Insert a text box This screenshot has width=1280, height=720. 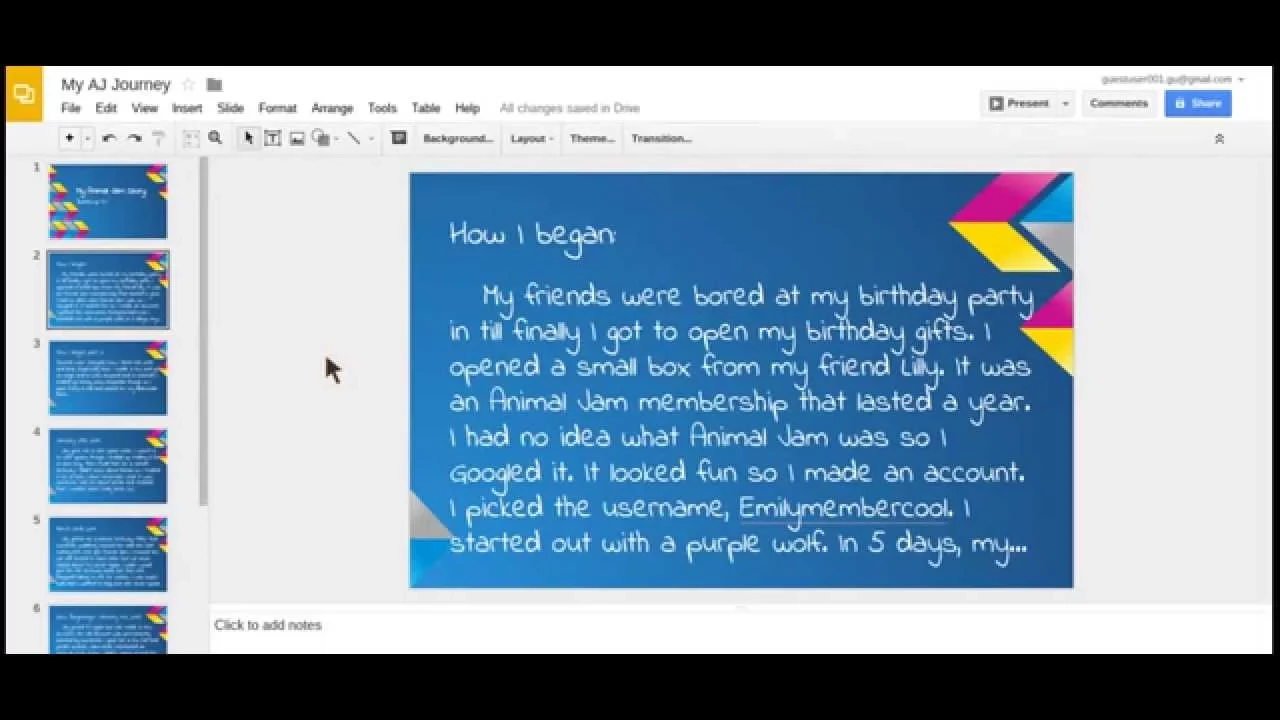(x=272, y=139)
